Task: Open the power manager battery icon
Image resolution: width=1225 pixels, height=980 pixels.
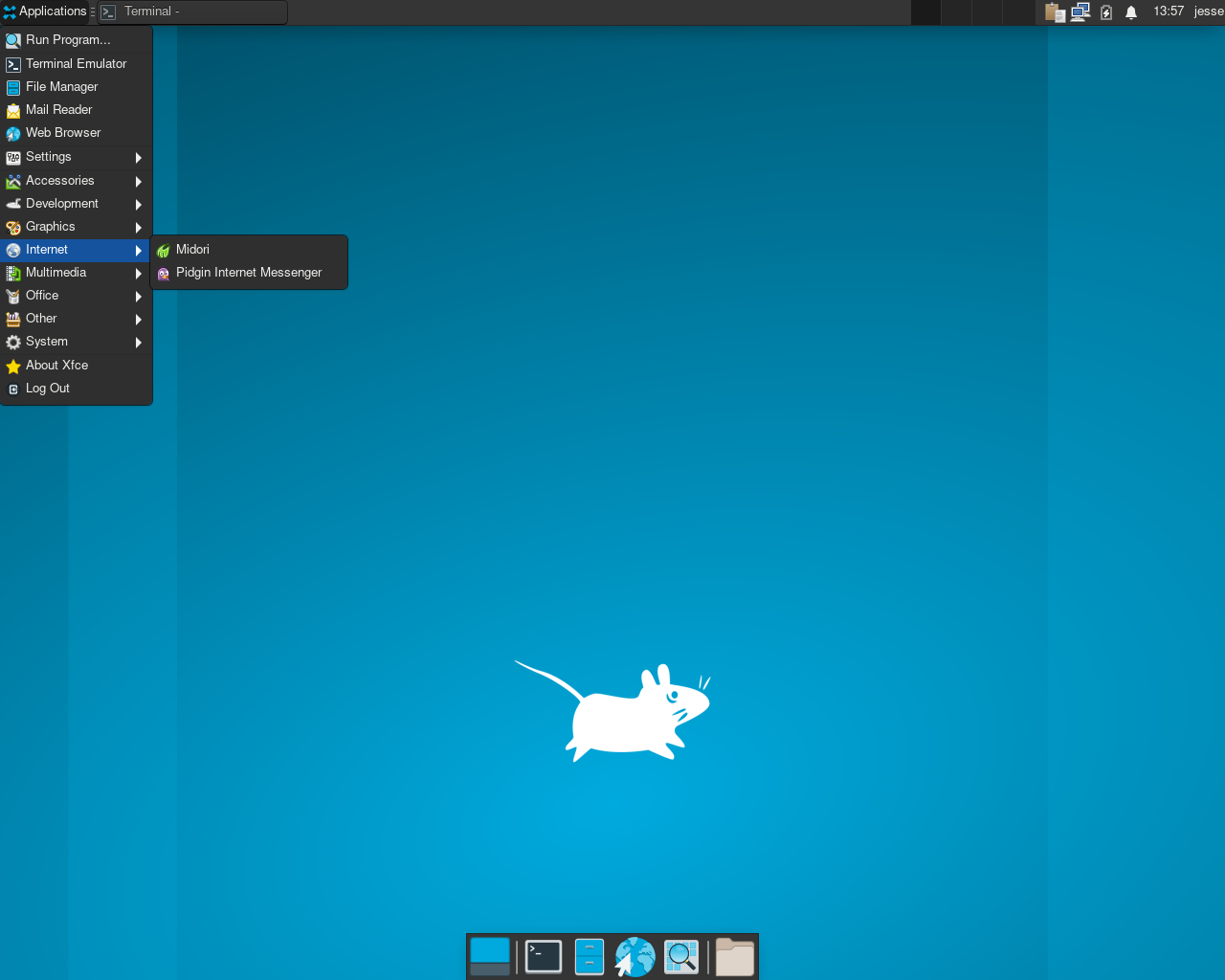Action: 1106,12
